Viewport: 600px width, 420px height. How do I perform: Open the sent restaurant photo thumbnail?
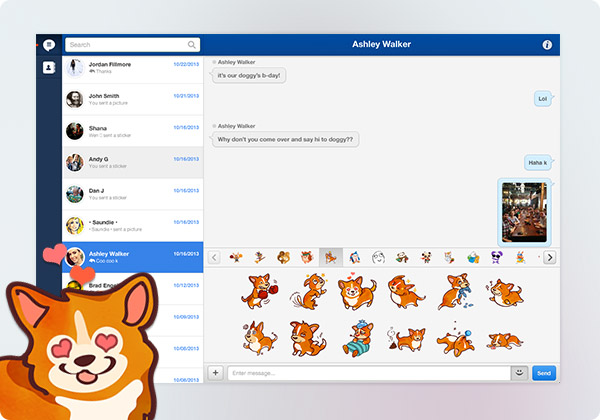pos(524,212)
